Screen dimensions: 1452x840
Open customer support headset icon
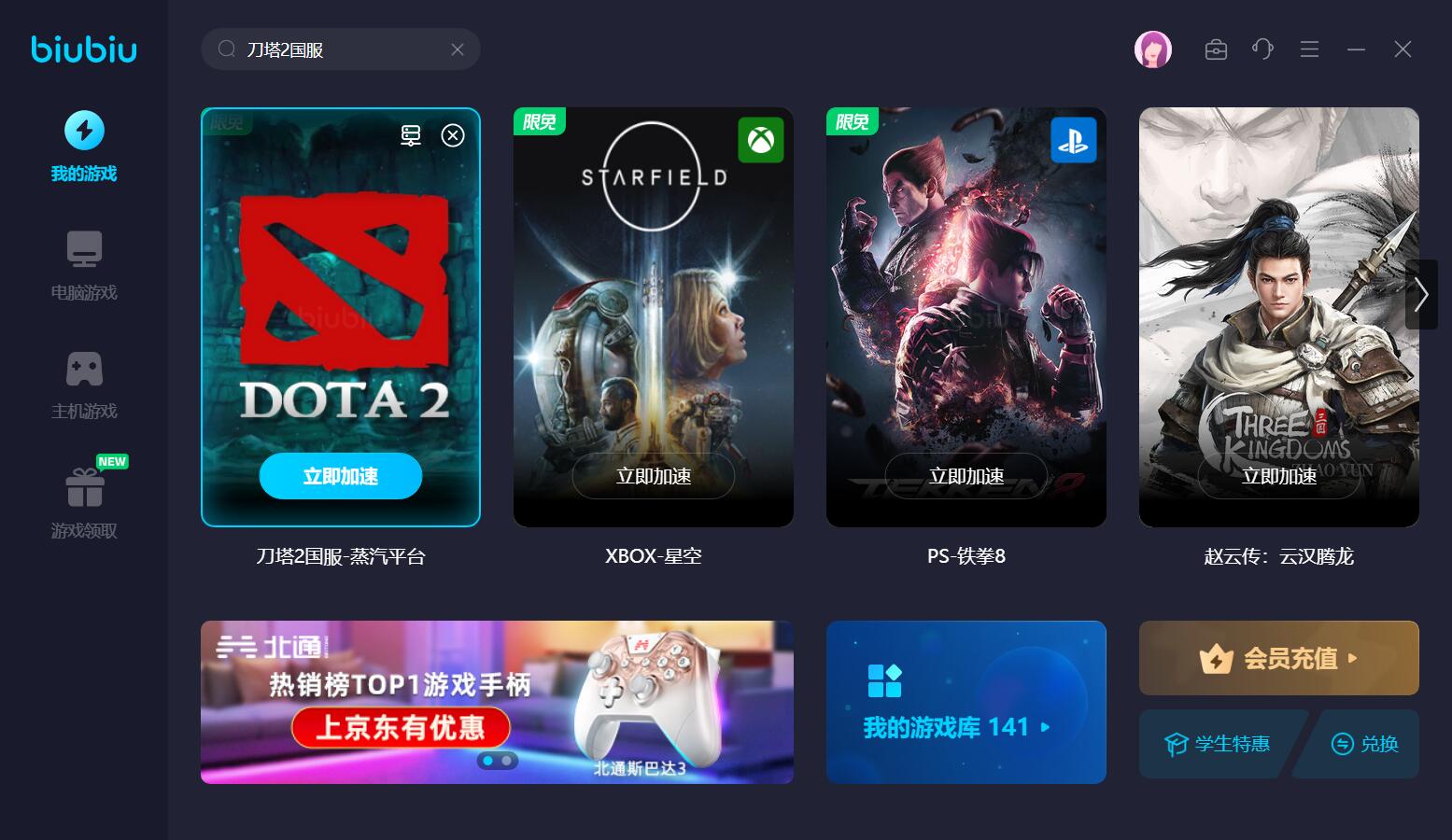pyautogui.click(x=1262, y=49)
